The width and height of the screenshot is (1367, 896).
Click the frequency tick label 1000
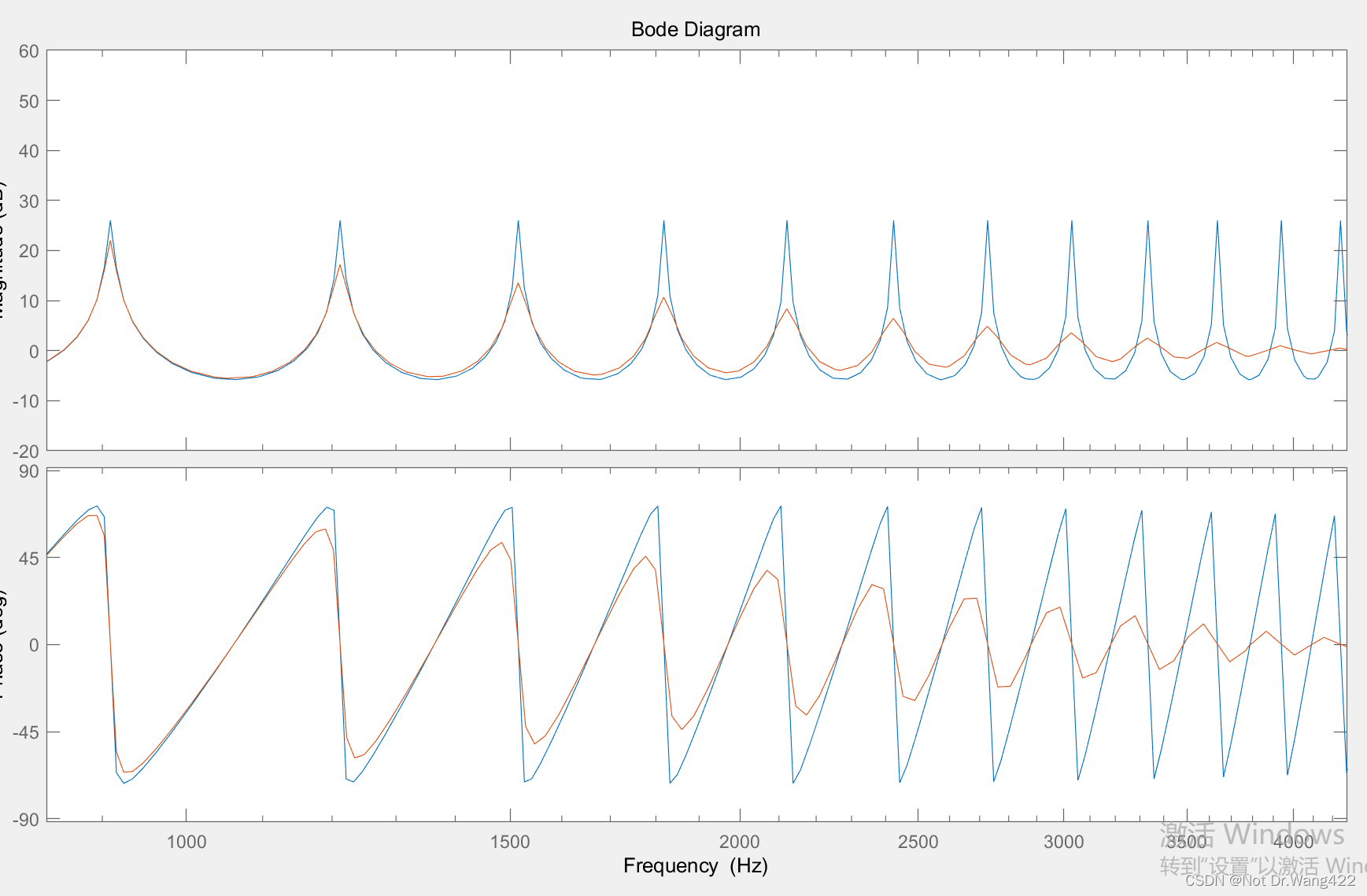click(187, 842)
